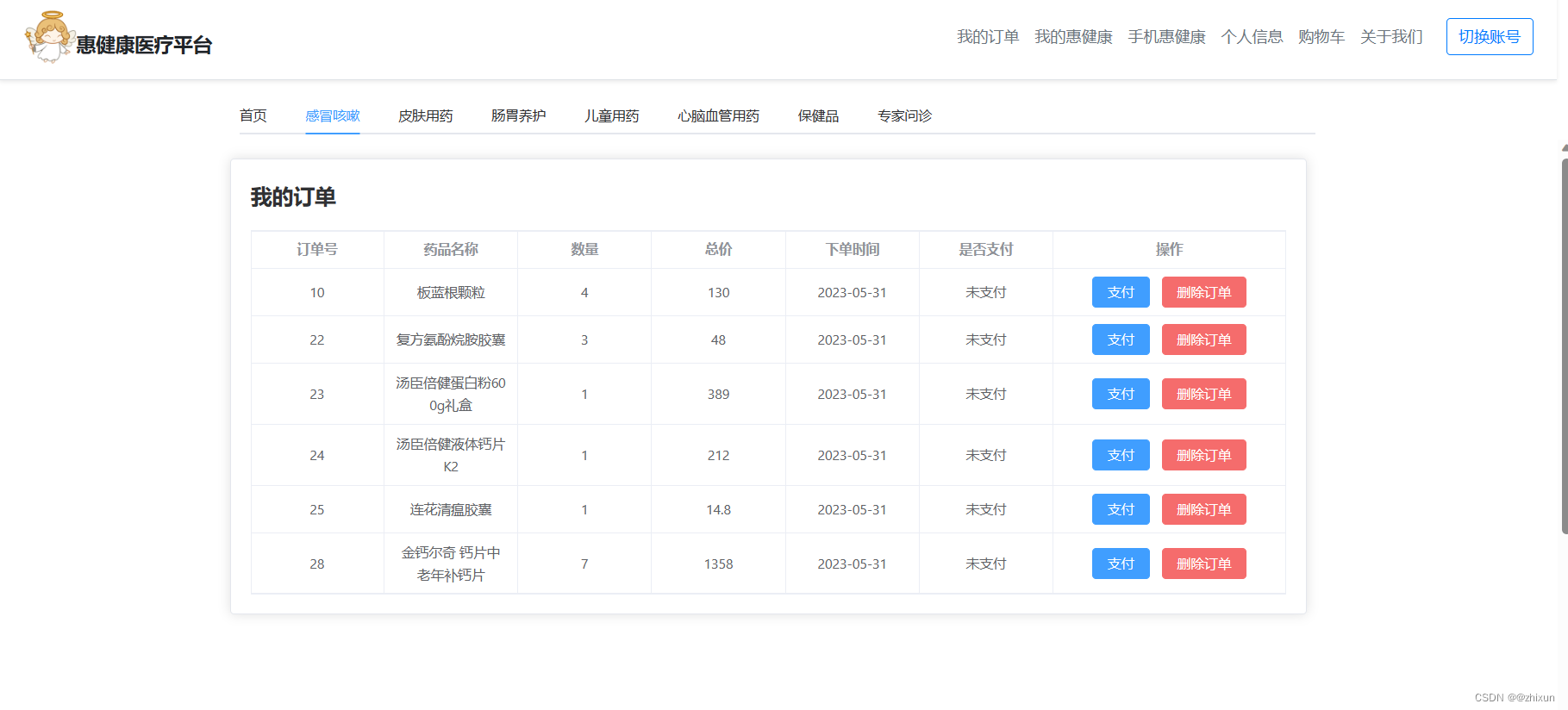
Task: Click order number 28 cell
Action: tap(317, 564)
